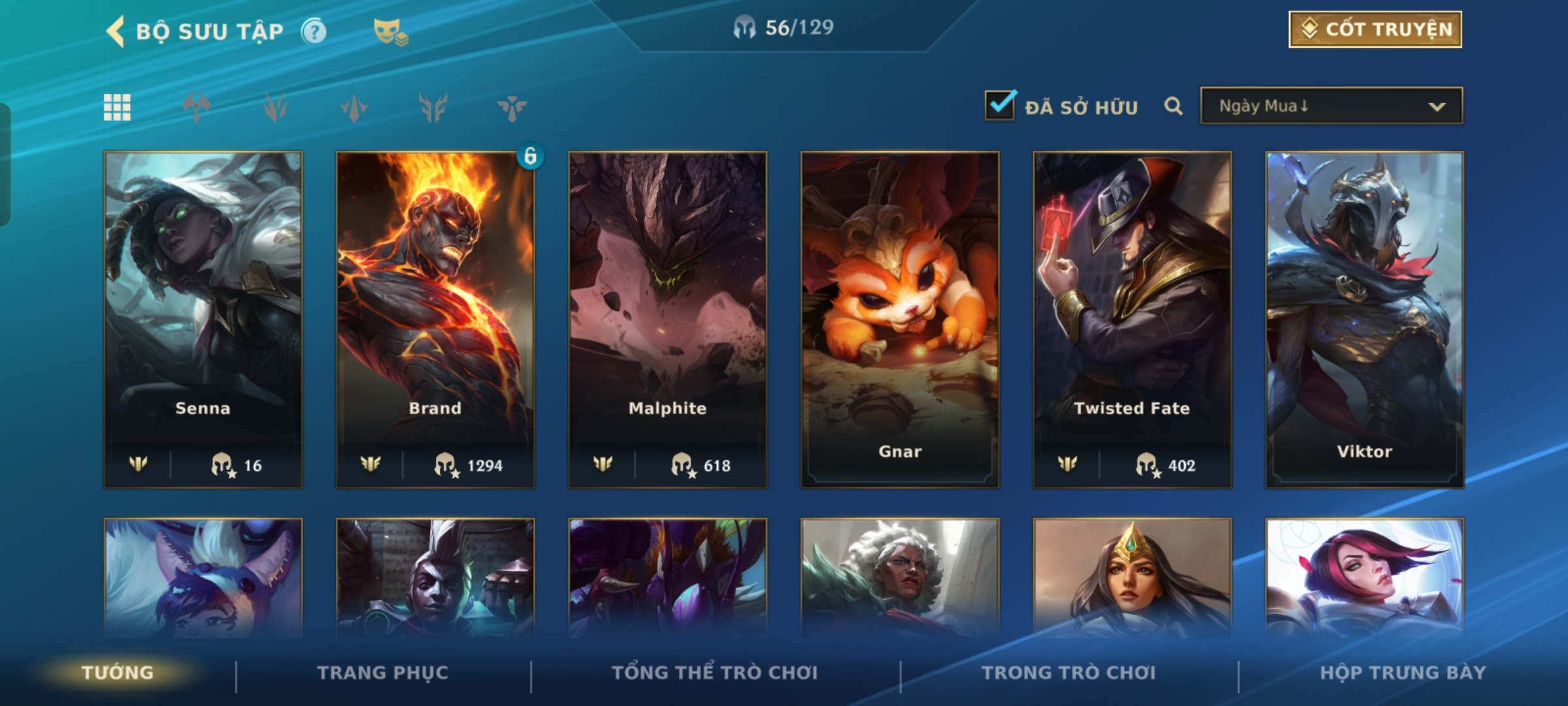The width and height of the screenshot is (1568, 706).
Task: Click the Cốt Truyện button
Action: [x=1375, y=29]
